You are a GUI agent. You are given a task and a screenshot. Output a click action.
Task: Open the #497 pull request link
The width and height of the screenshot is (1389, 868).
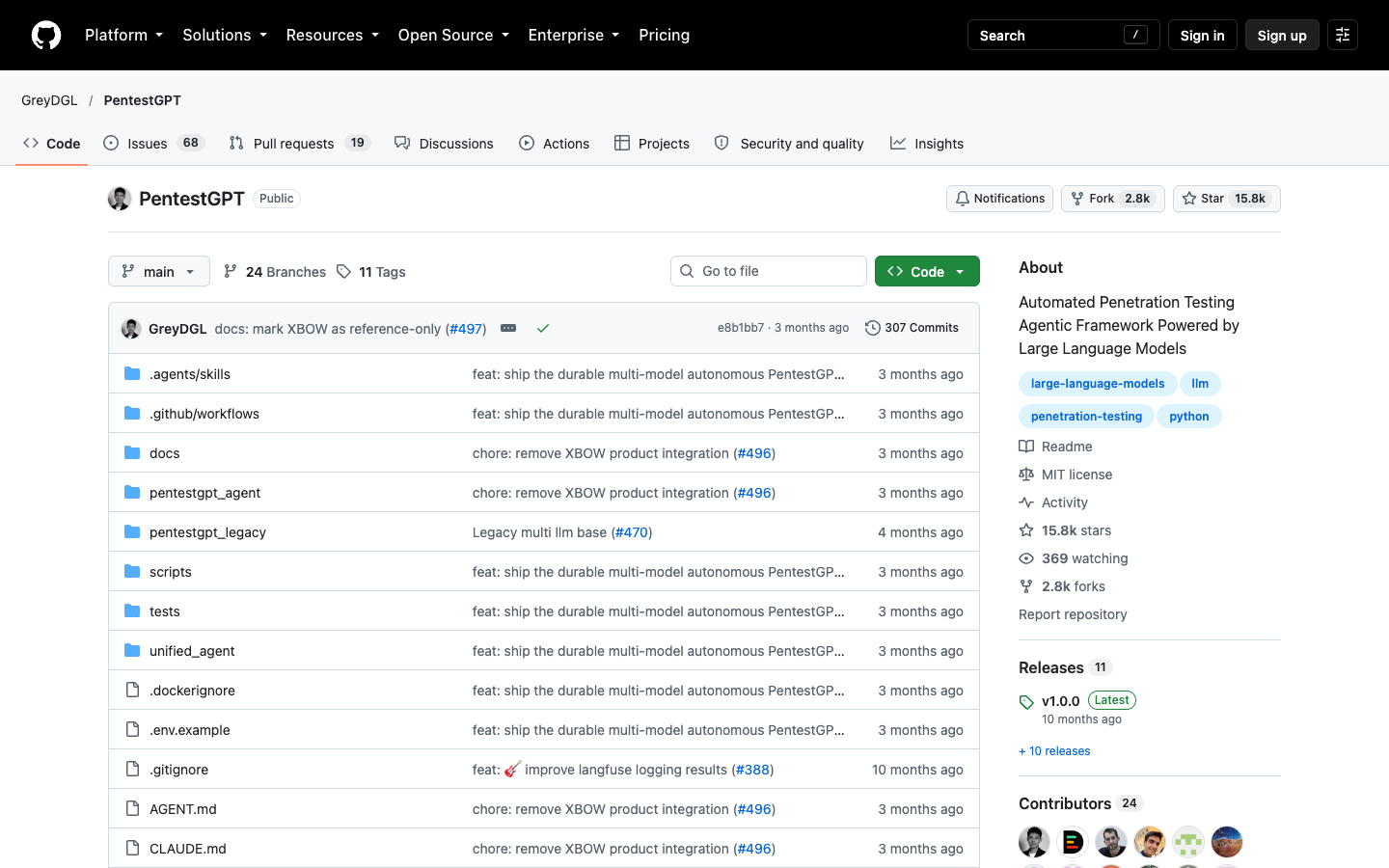[x=466, y=329]
